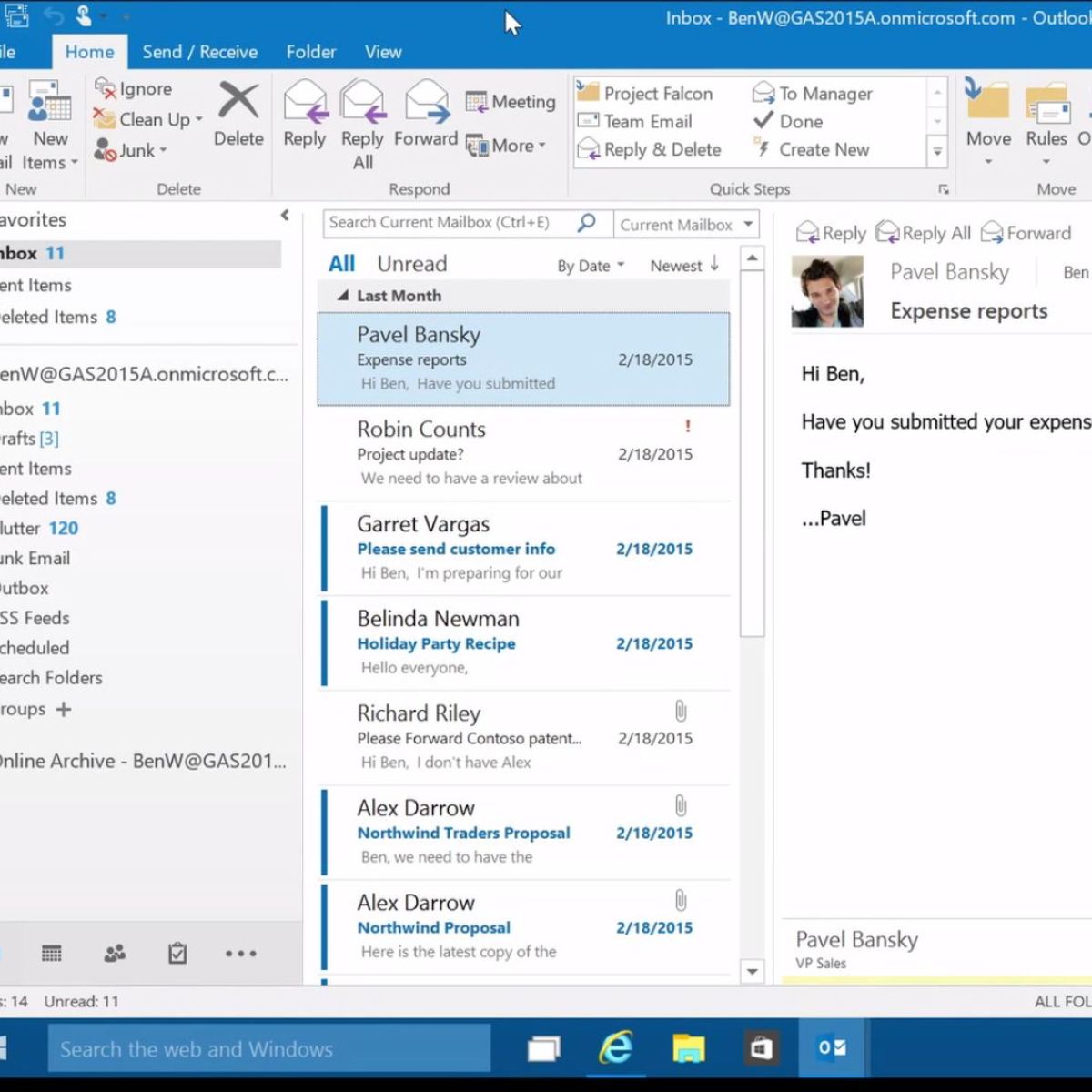
Task: Click Pavel Bansky's contact photo
Action: [x=827, y=292]
